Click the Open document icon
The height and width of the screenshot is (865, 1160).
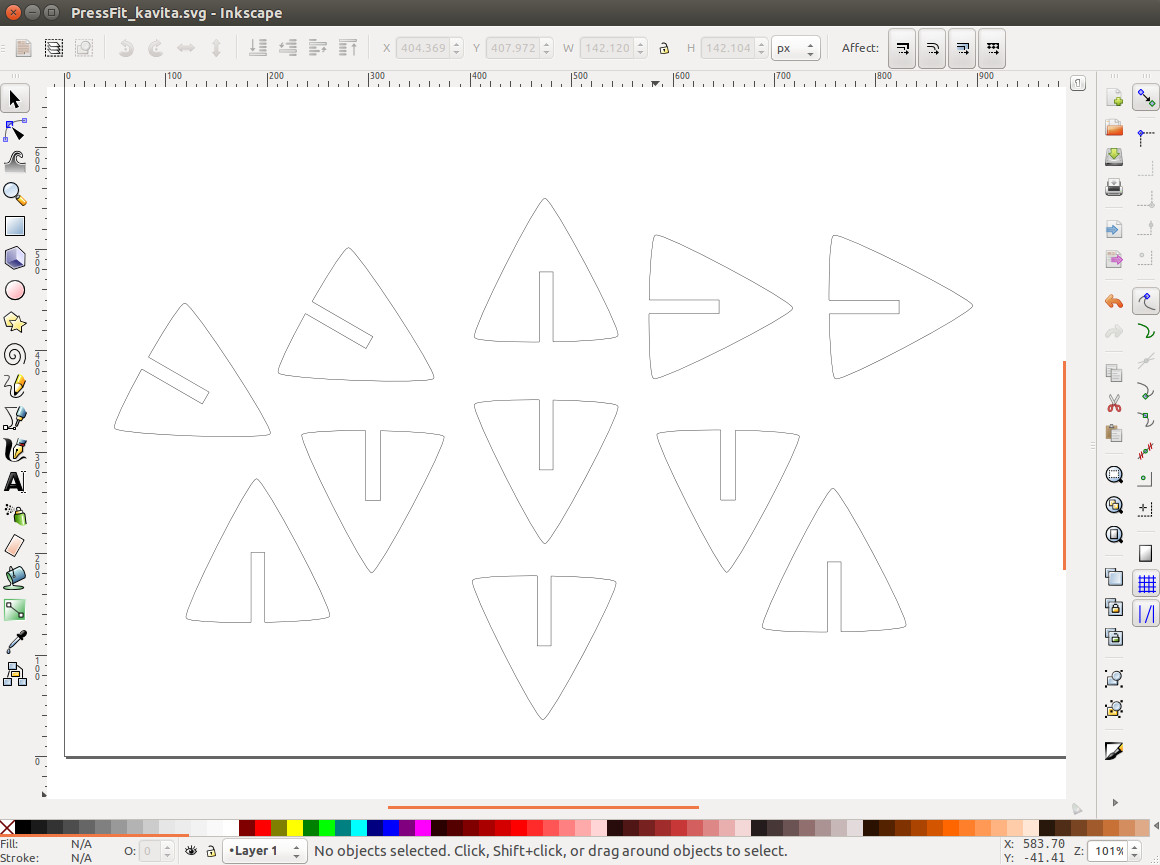(1114, 127)
